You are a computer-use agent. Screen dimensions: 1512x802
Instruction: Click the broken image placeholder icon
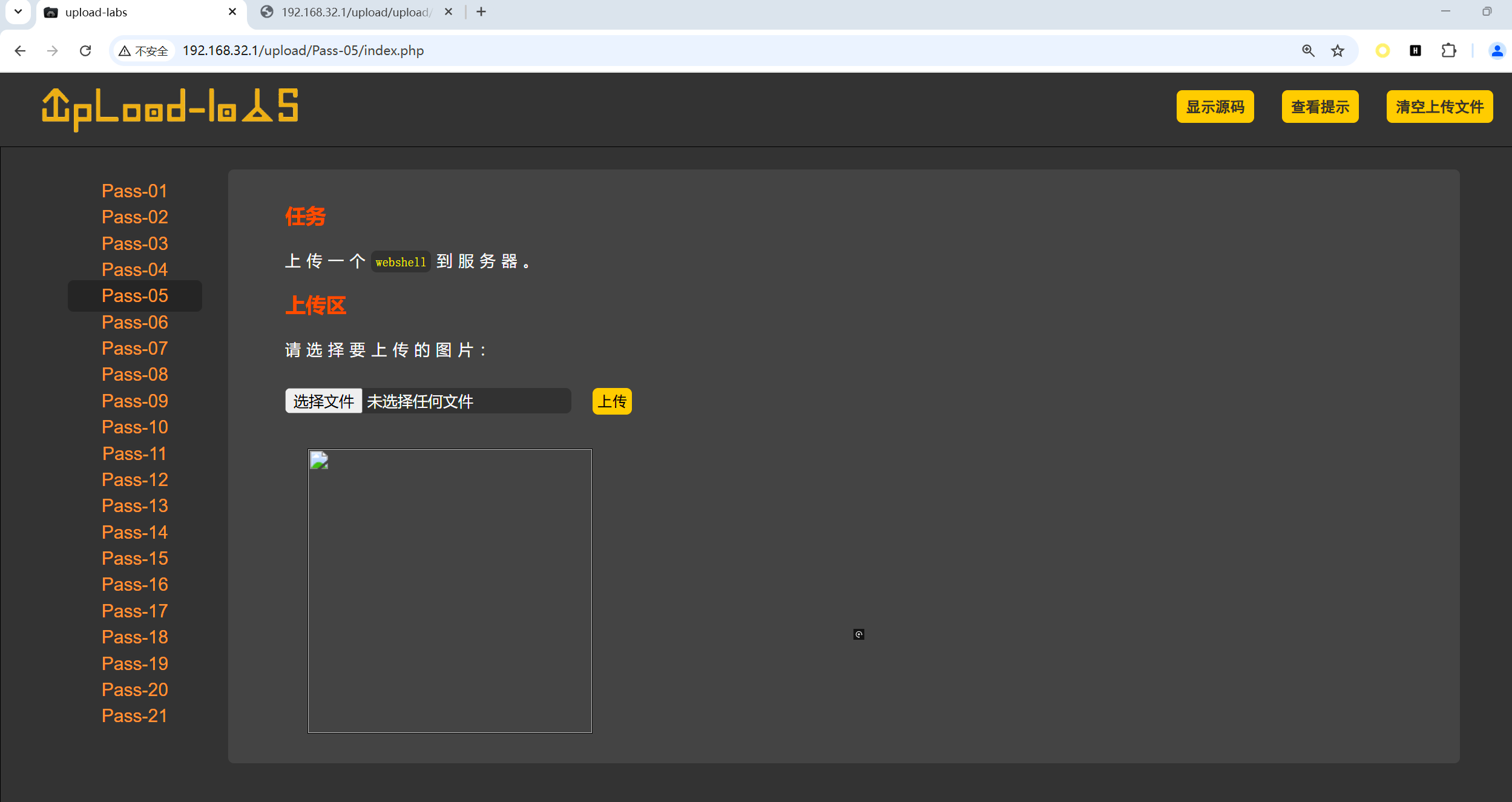[x=319, y=461]
